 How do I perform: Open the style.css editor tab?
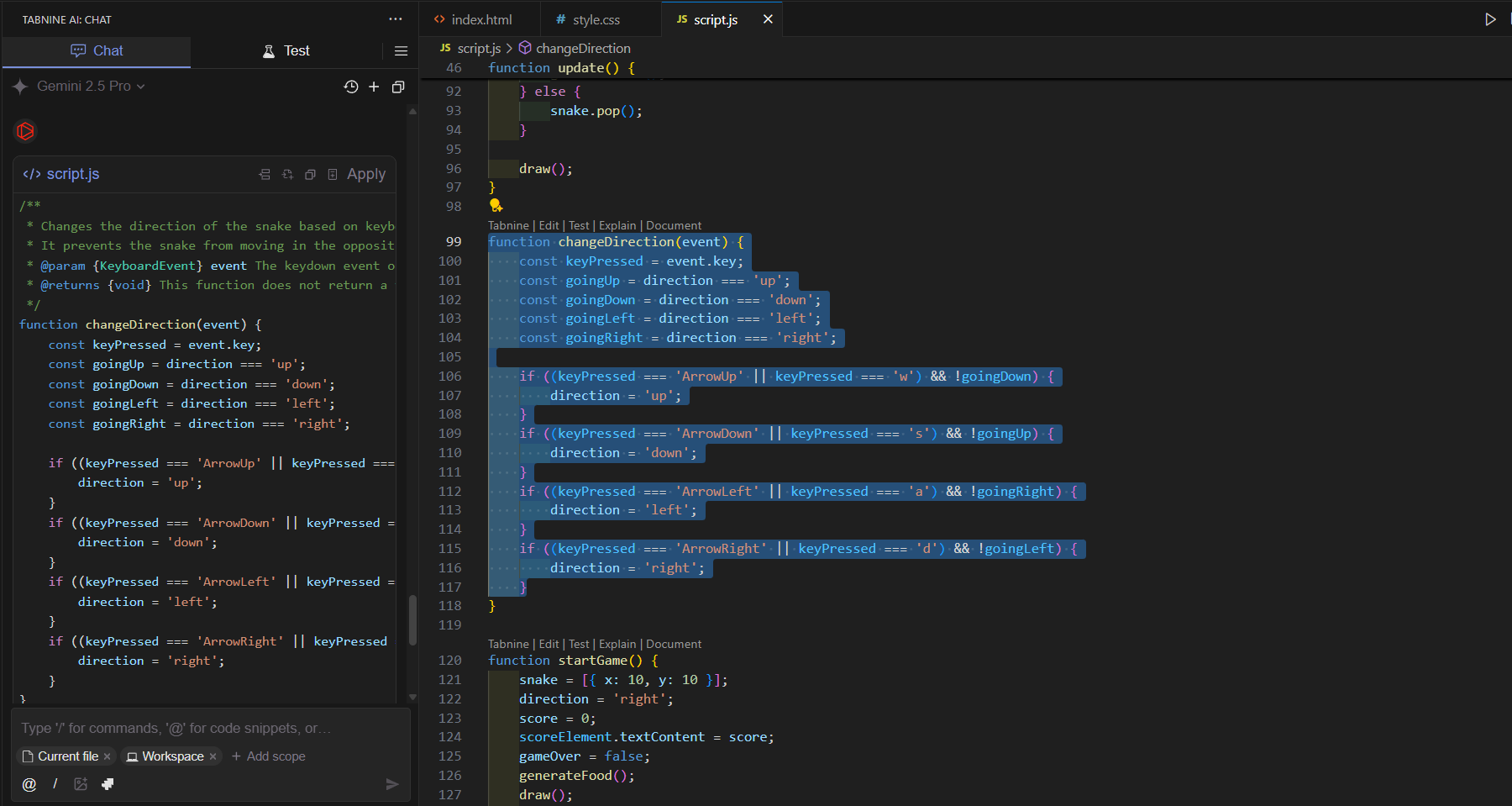tap(588, 19)
